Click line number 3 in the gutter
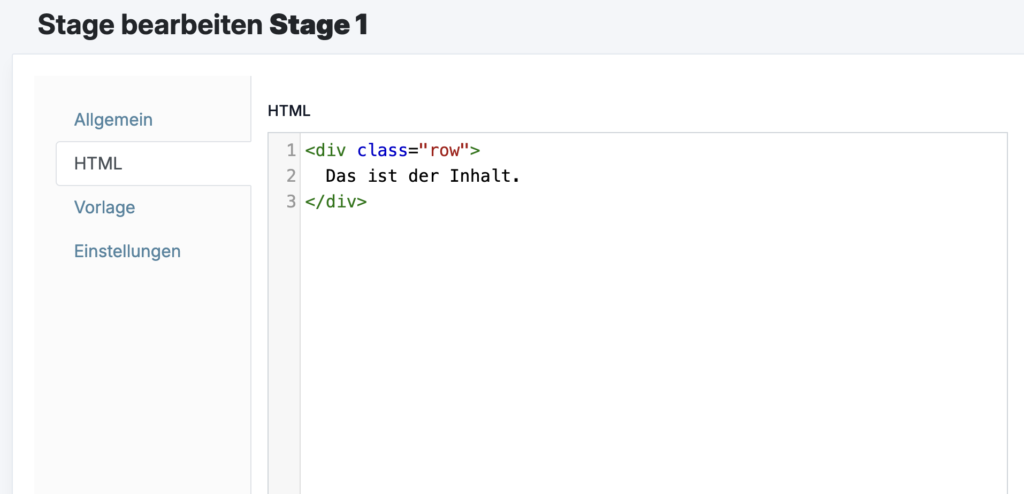 (291, 201)
